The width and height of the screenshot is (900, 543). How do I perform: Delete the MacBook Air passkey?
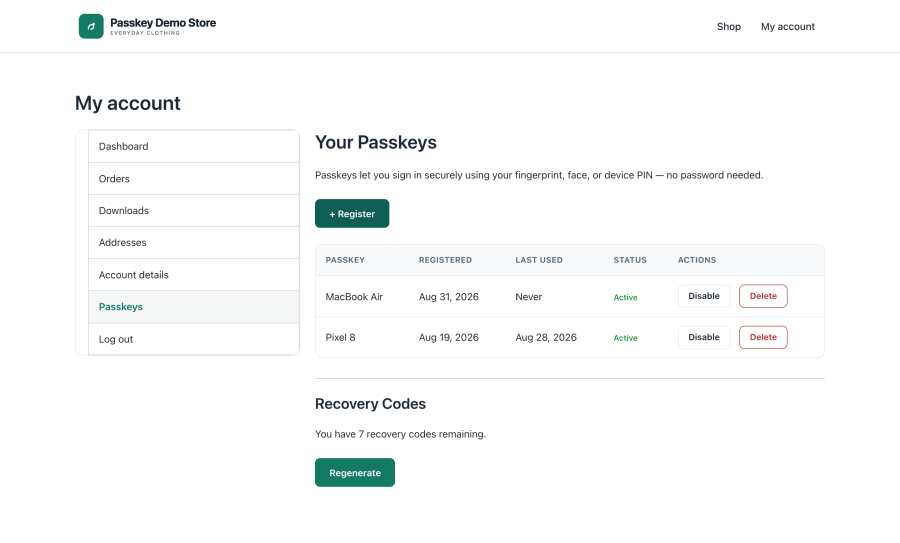point(763,296)
